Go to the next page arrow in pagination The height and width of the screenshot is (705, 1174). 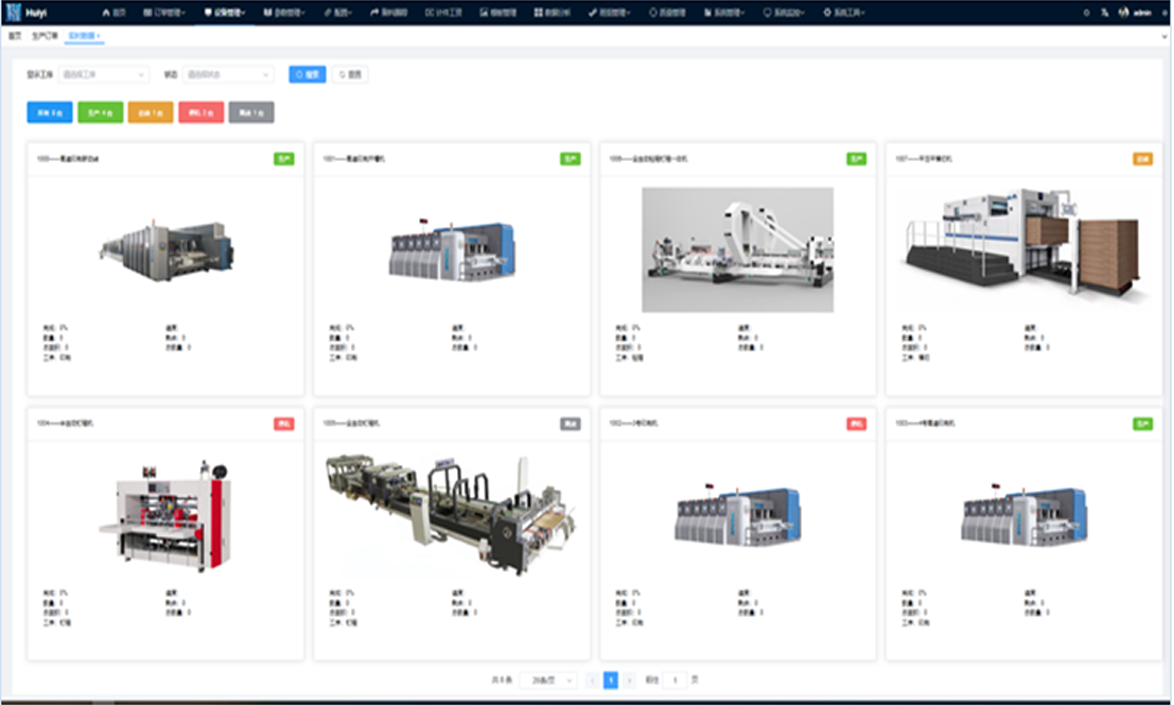[x=629, y=680]
